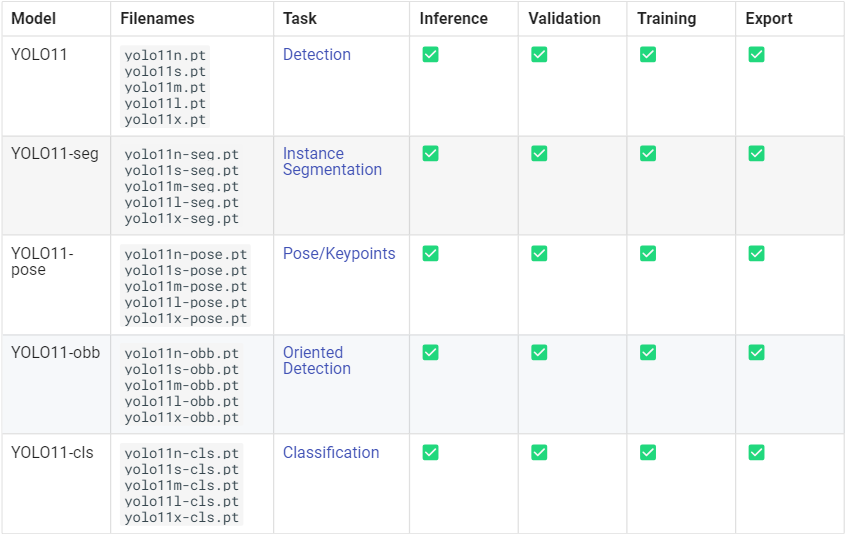Image resolution: width=845 pixels, height=534 pixels.
Task: Click YOLO11-obb Validation checkmark
Action: pos(539,352)
